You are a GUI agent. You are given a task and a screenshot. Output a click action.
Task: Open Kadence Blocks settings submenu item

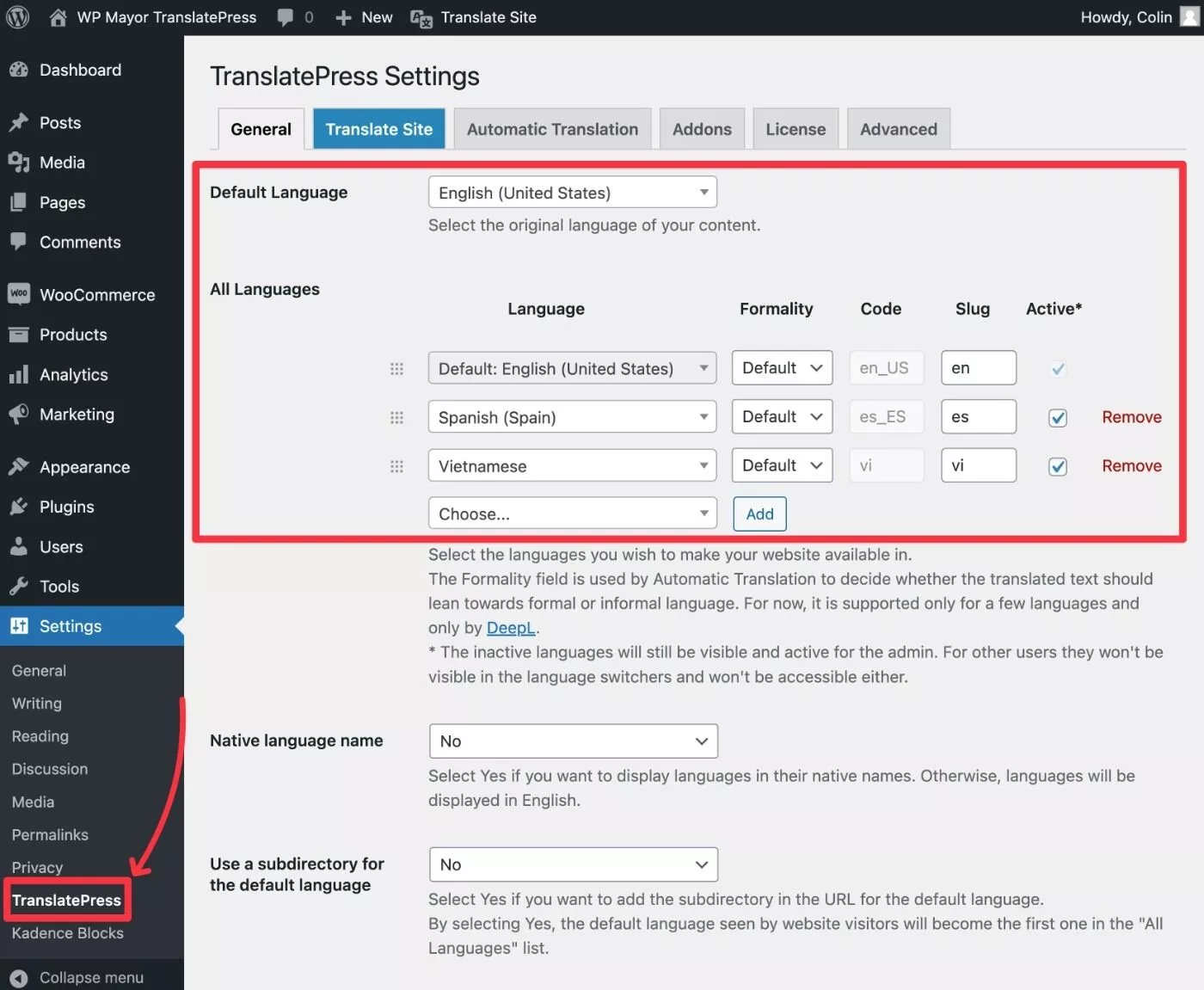pyautogui.click(x=68, y=933)
